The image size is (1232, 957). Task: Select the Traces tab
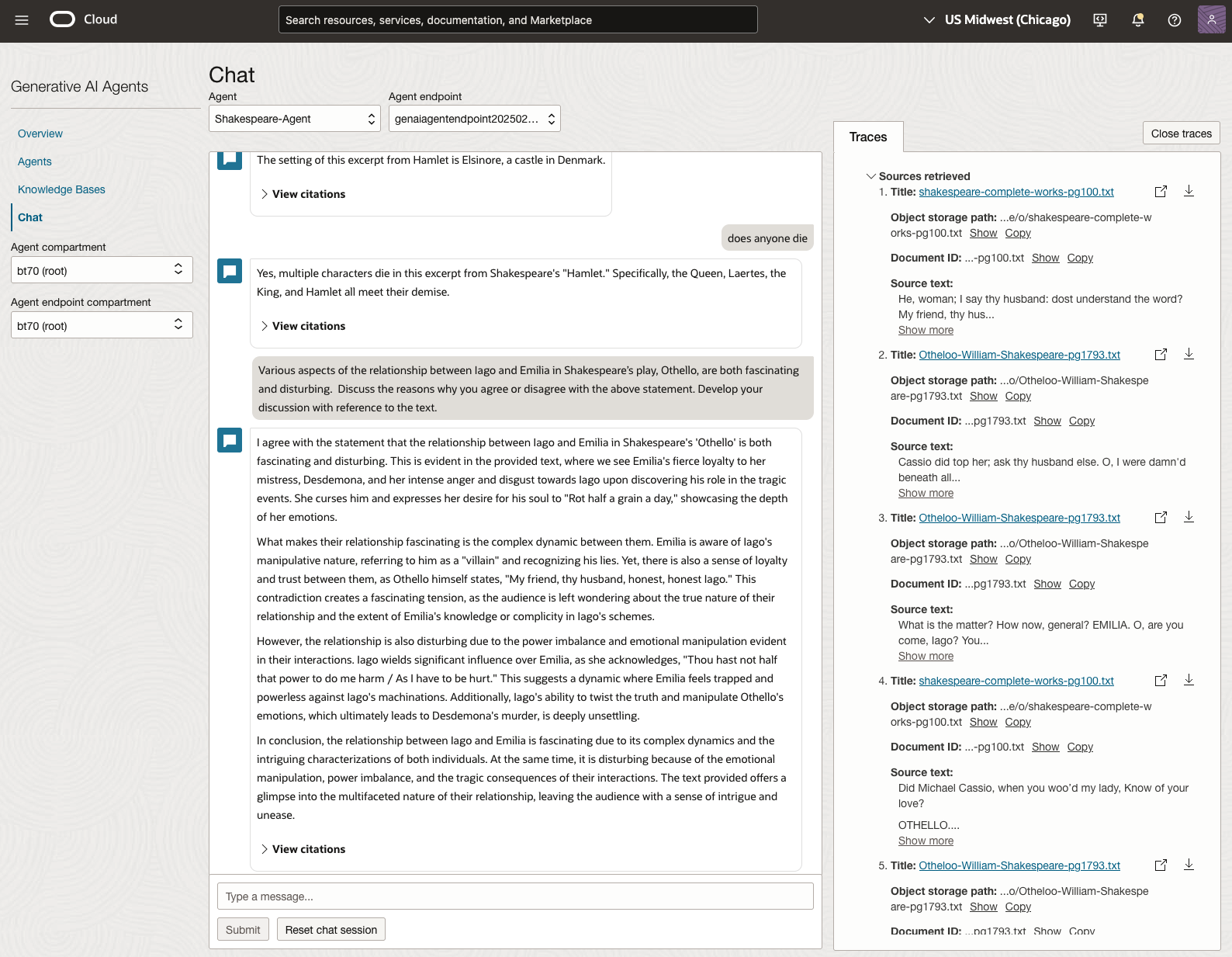pos(867,137)
